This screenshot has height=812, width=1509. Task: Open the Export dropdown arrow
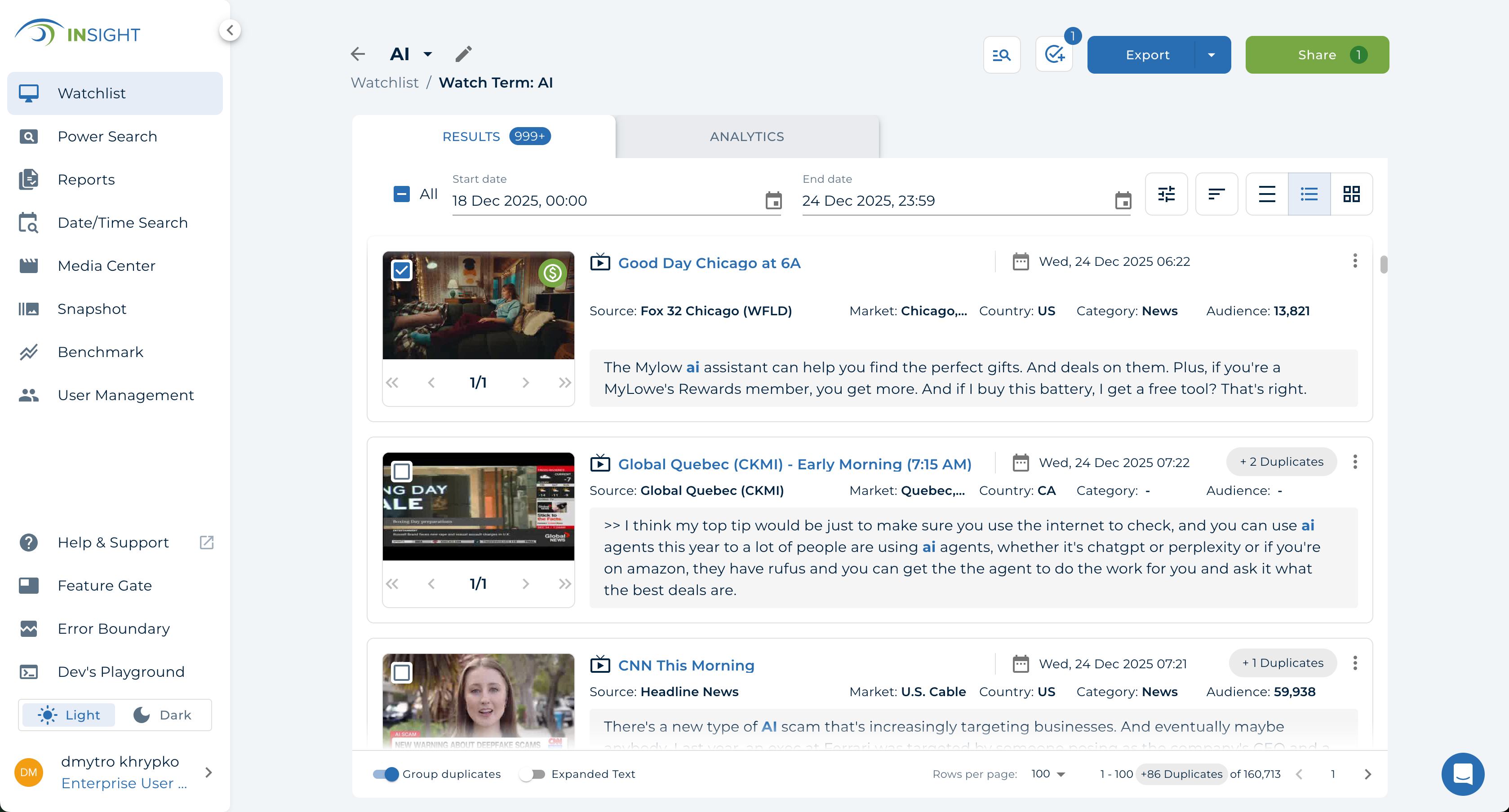click(1212, 55)
